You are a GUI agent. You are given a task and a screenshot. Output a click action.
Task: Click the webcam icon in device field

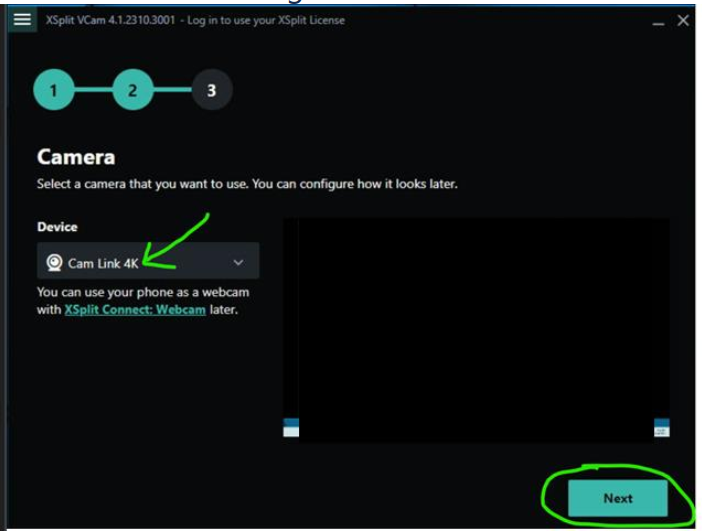[x=55, y=263]
